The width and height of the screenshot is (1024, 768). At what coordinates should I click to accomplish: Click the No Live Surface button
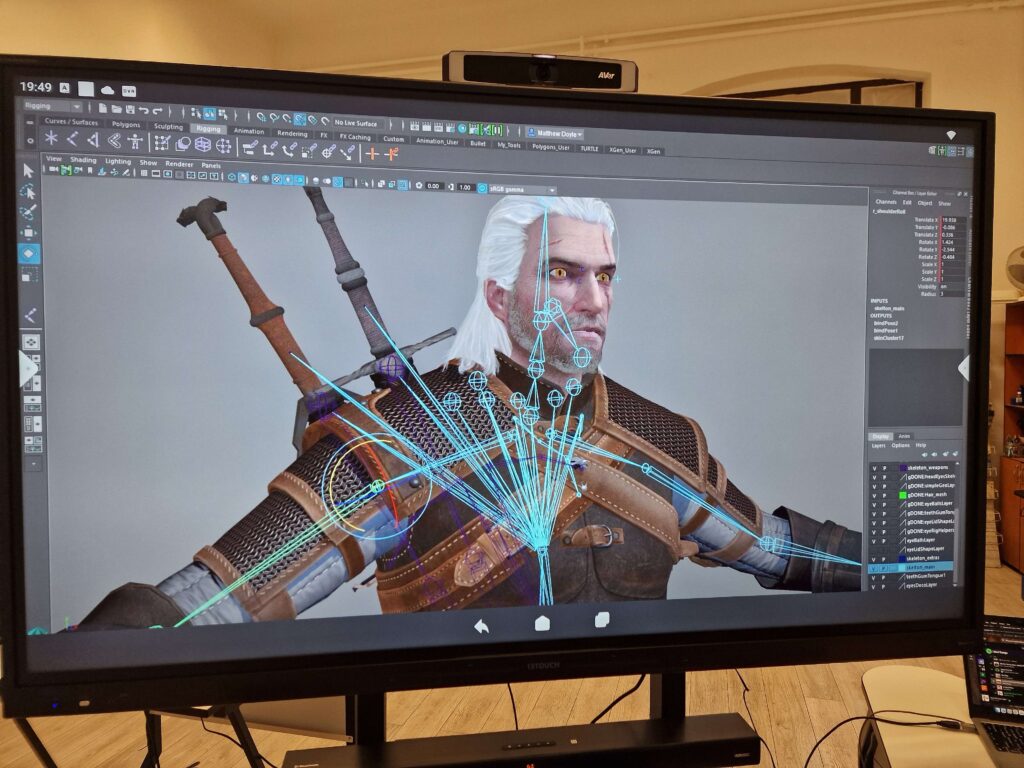coord(356,123)
